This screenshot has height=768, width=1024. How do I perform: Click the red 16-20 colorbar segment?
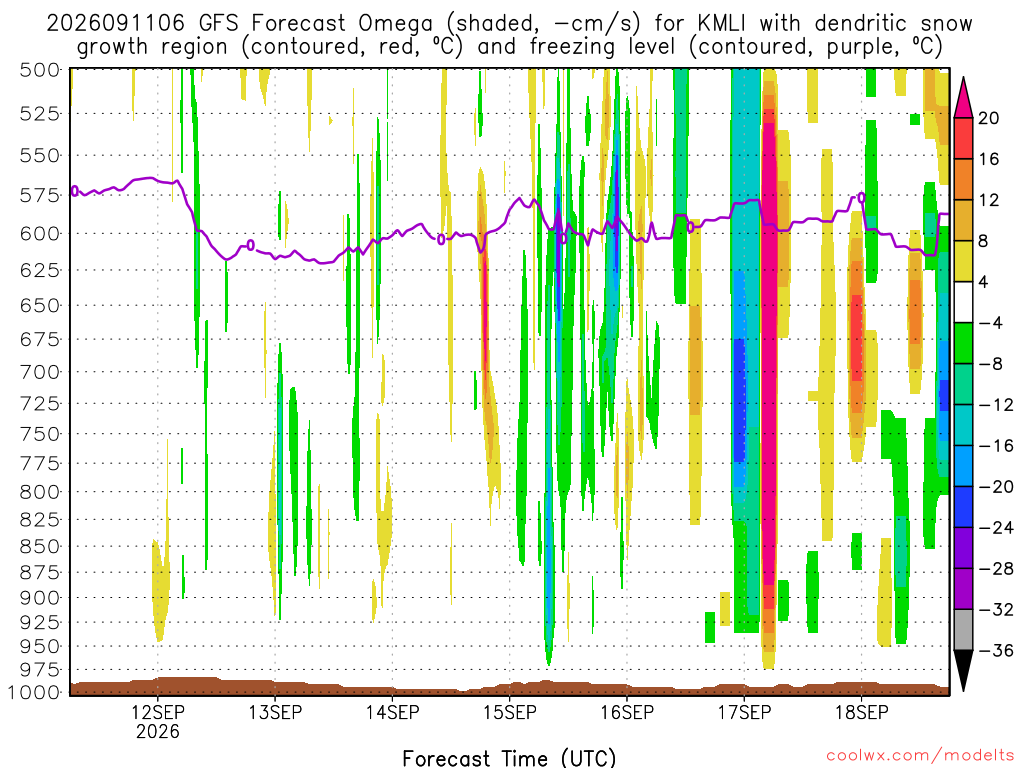pyautogui.click(x=963, y=138)
